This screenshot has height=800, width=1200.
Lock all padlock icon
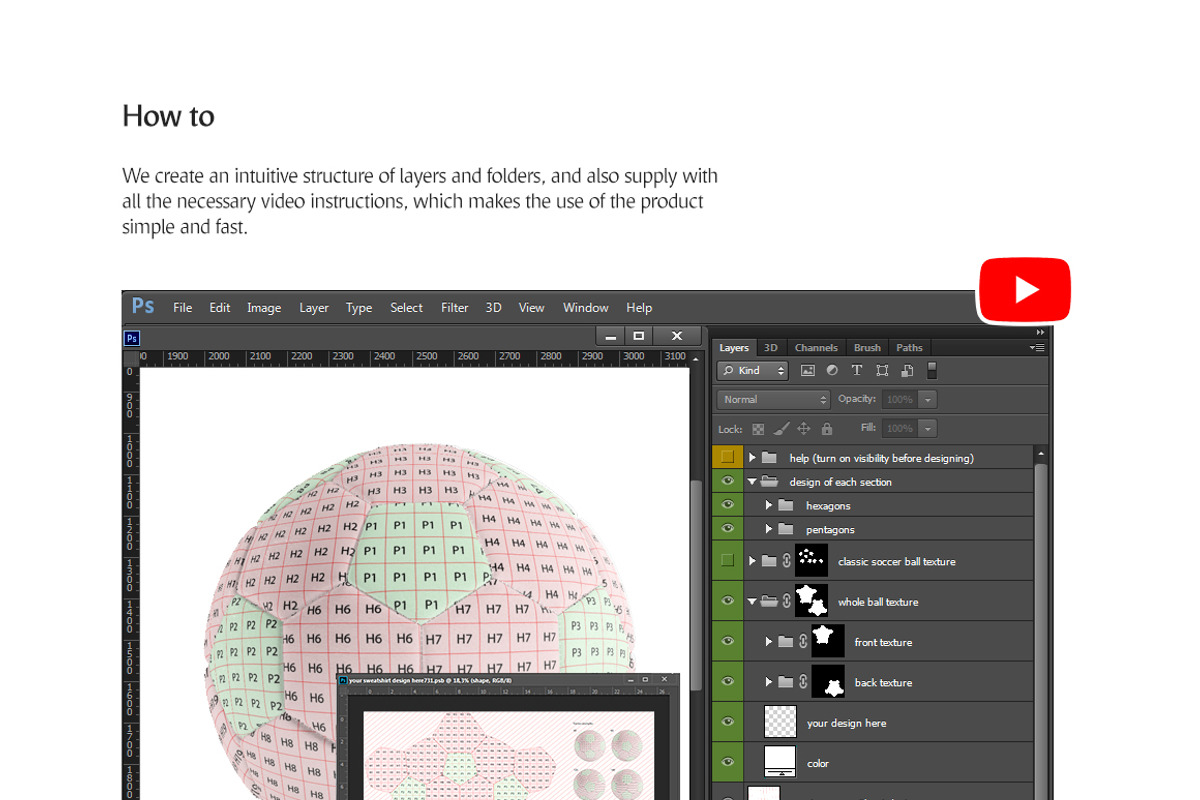click(826, 428)
